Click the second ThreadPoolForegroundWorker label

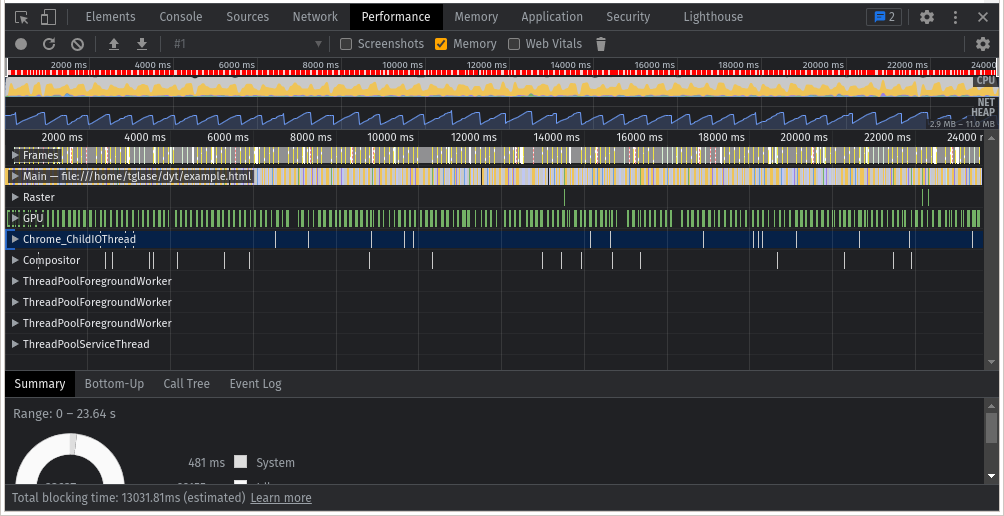coord(97,302)
